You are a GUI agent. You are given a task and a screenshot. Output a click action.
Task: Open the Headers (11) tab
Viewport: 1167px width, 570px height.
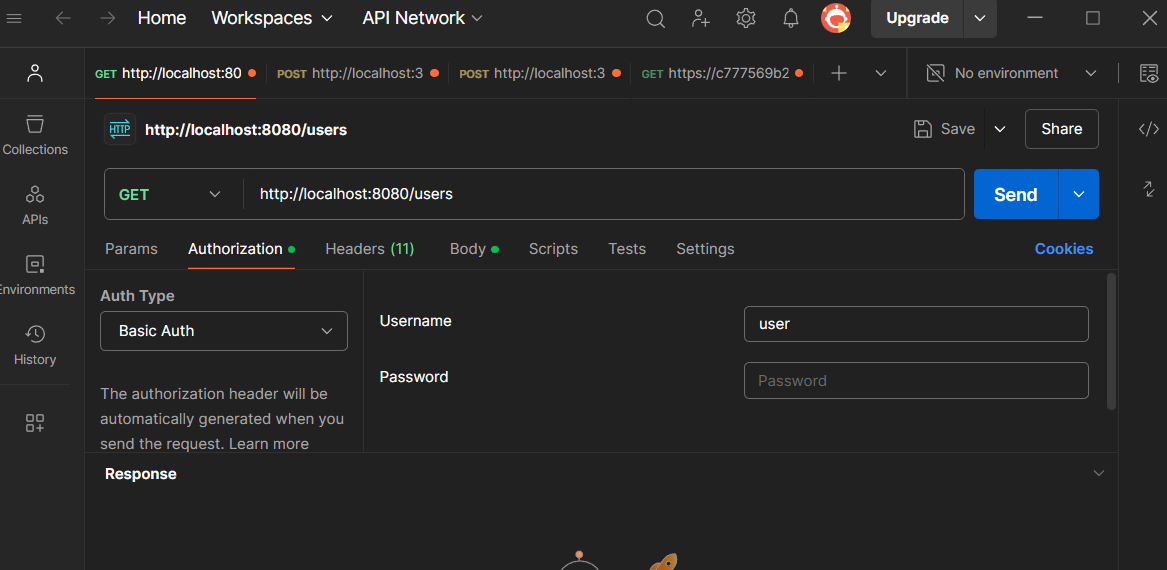point(370,249)
